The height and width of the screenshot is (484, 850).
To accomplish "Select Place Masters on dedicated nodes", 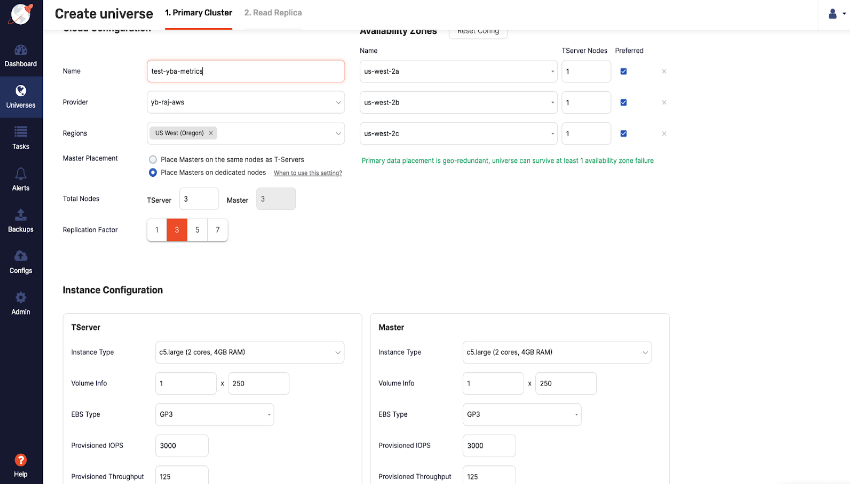I will 152,172.
